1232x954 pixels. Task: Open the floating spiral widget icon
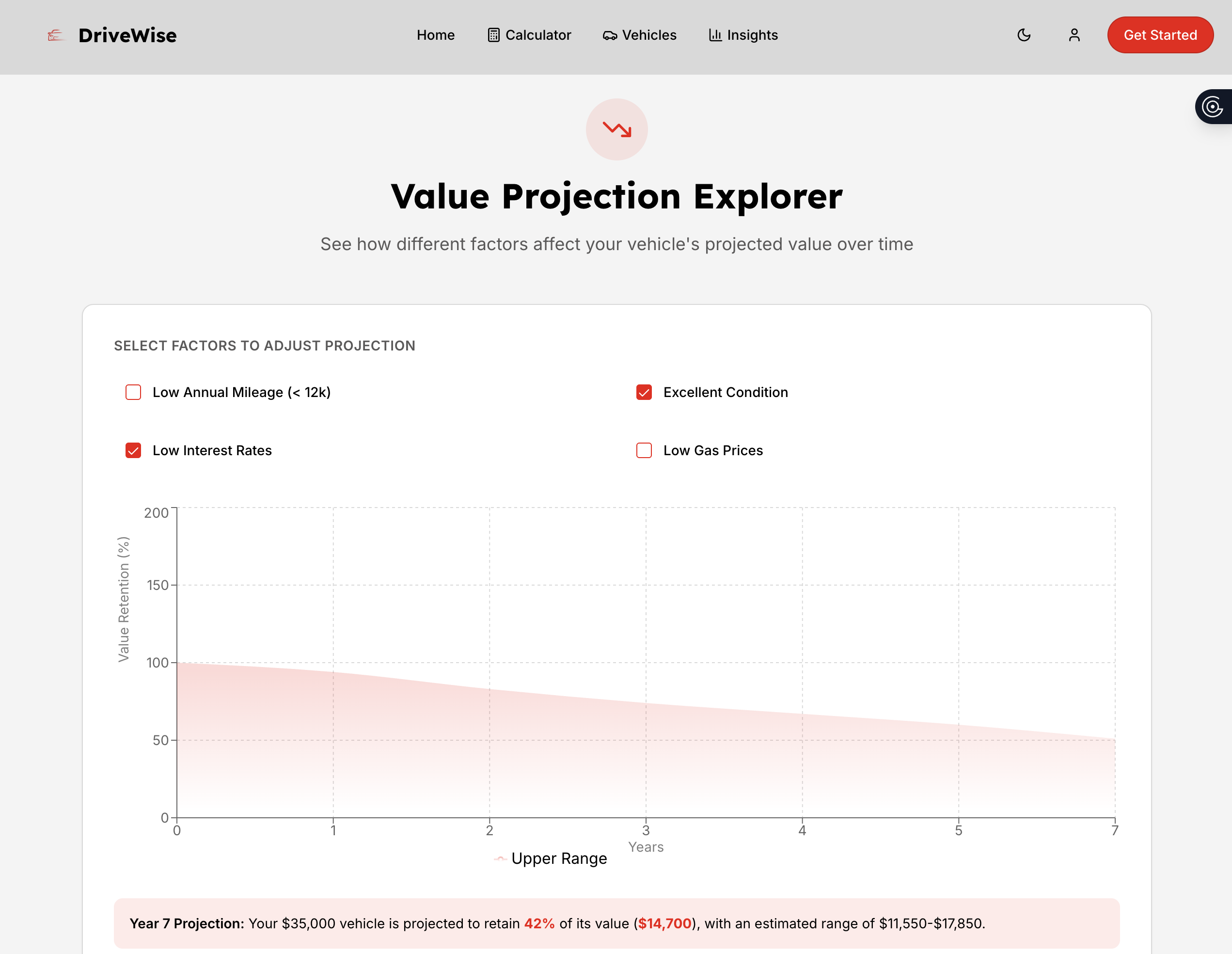click(x=1212, y=107)
